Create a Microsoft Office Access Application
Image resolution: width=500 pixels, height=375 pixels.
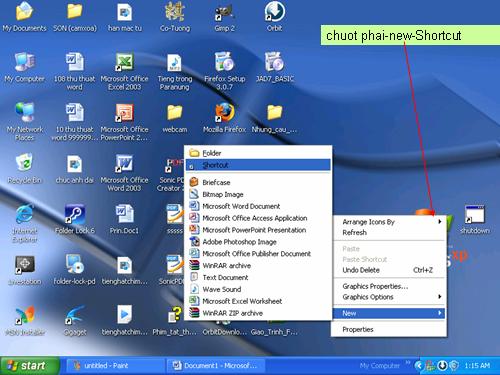tap(258, 218)
